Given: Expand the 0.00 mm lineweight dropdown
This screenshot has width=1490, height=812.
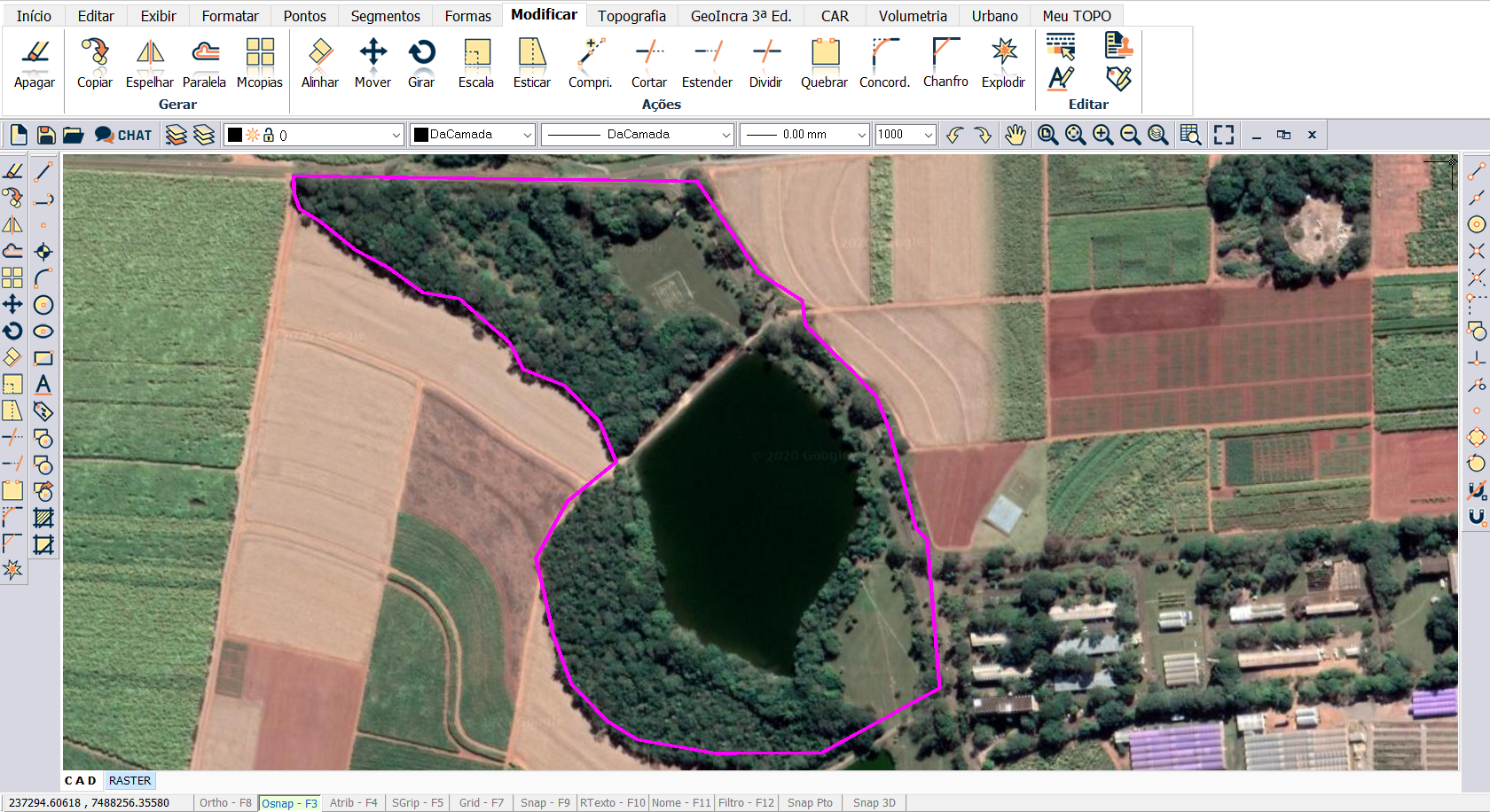Looking at the screenshot, I should click(x=861, y=135).
